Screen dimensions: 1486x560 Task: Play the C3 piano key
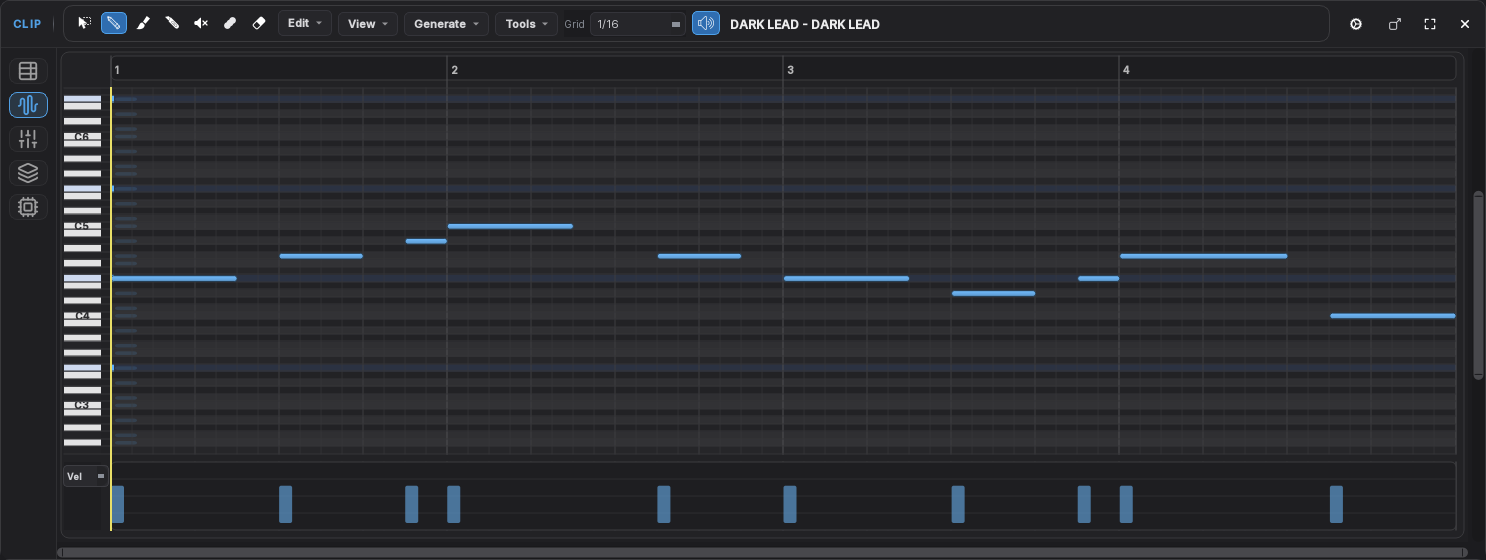[83, 406]
